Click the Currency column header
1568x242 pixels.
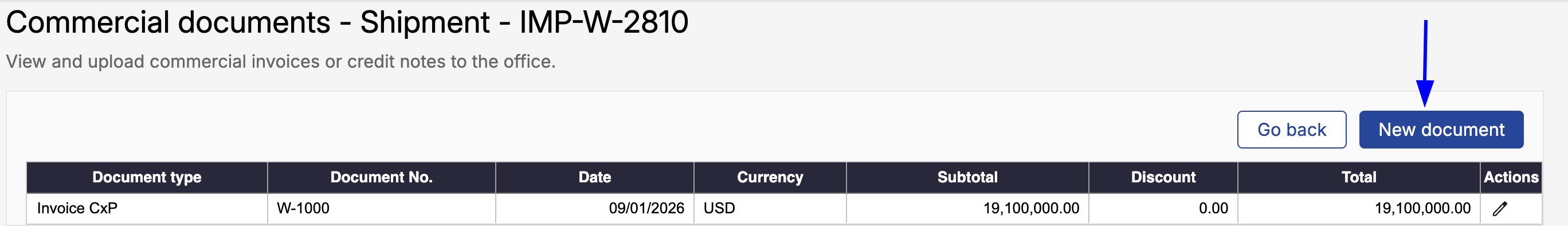pyautogui.click(x=770, y=177)
